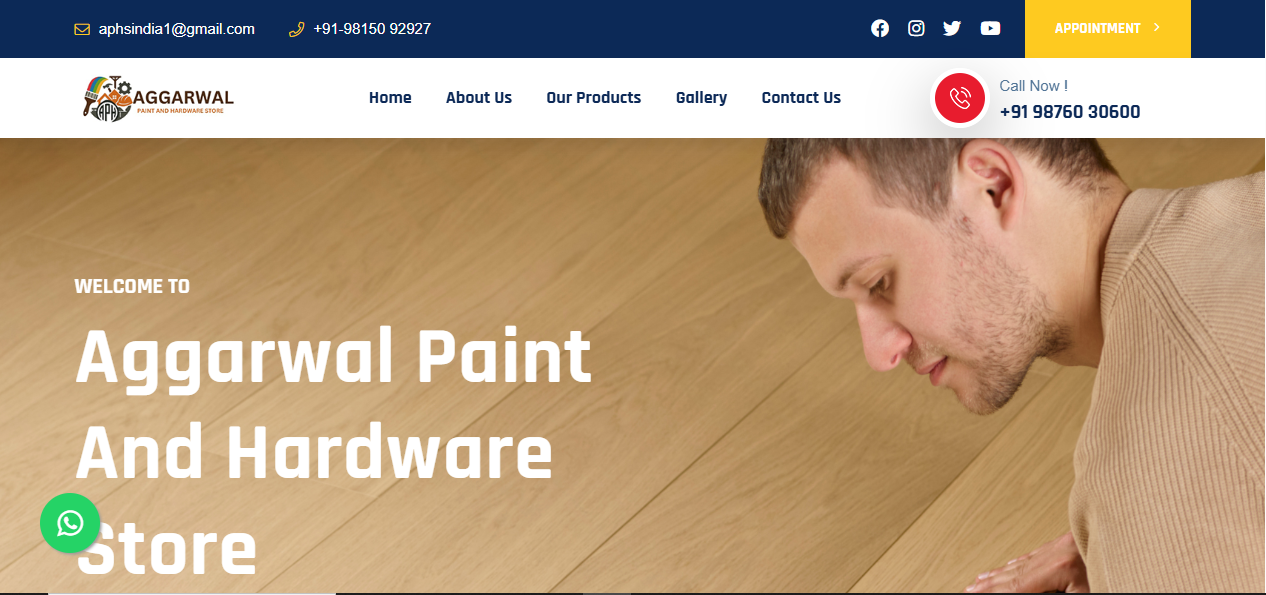Call the +91 98760 30600 number

1070,112
